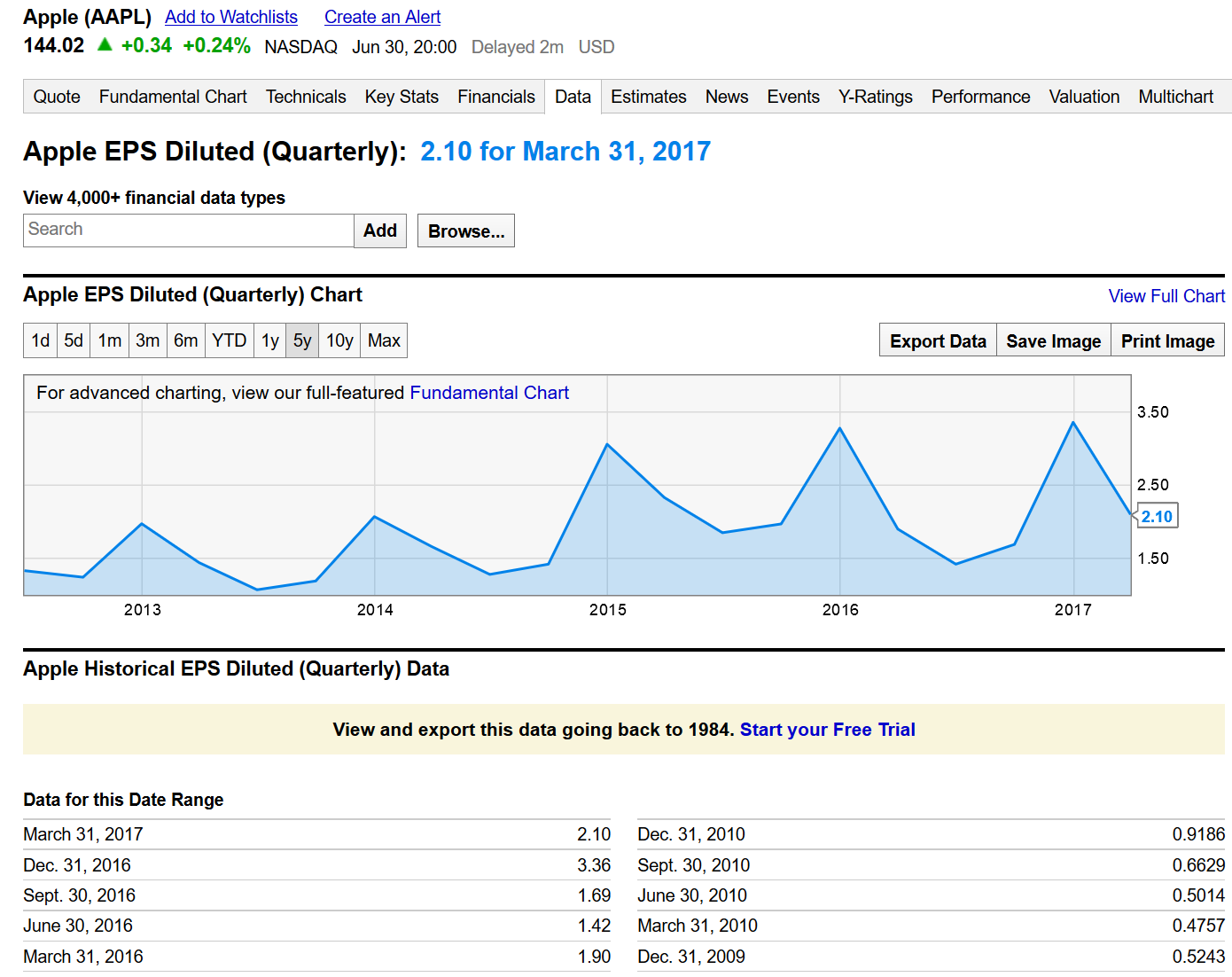Image resolution: width=1232 pixels, height=977 pixels.
Task: Save the chart image
Action: pos(1053,341)
